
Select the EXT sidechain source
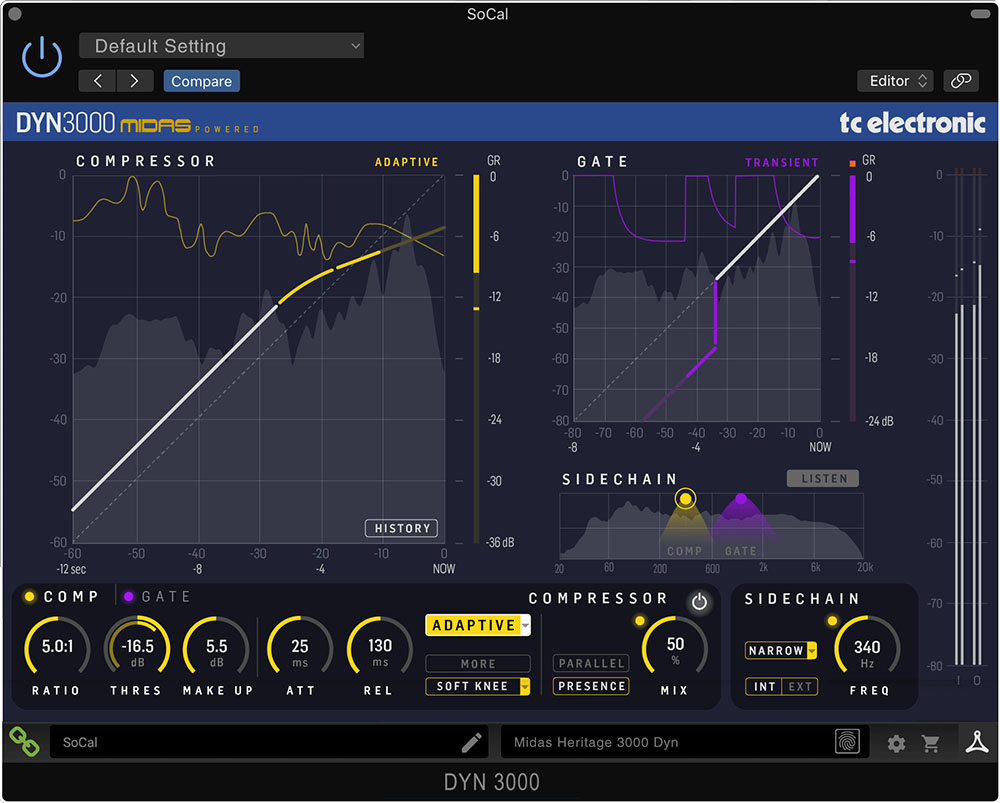click(x=800, y=686)
